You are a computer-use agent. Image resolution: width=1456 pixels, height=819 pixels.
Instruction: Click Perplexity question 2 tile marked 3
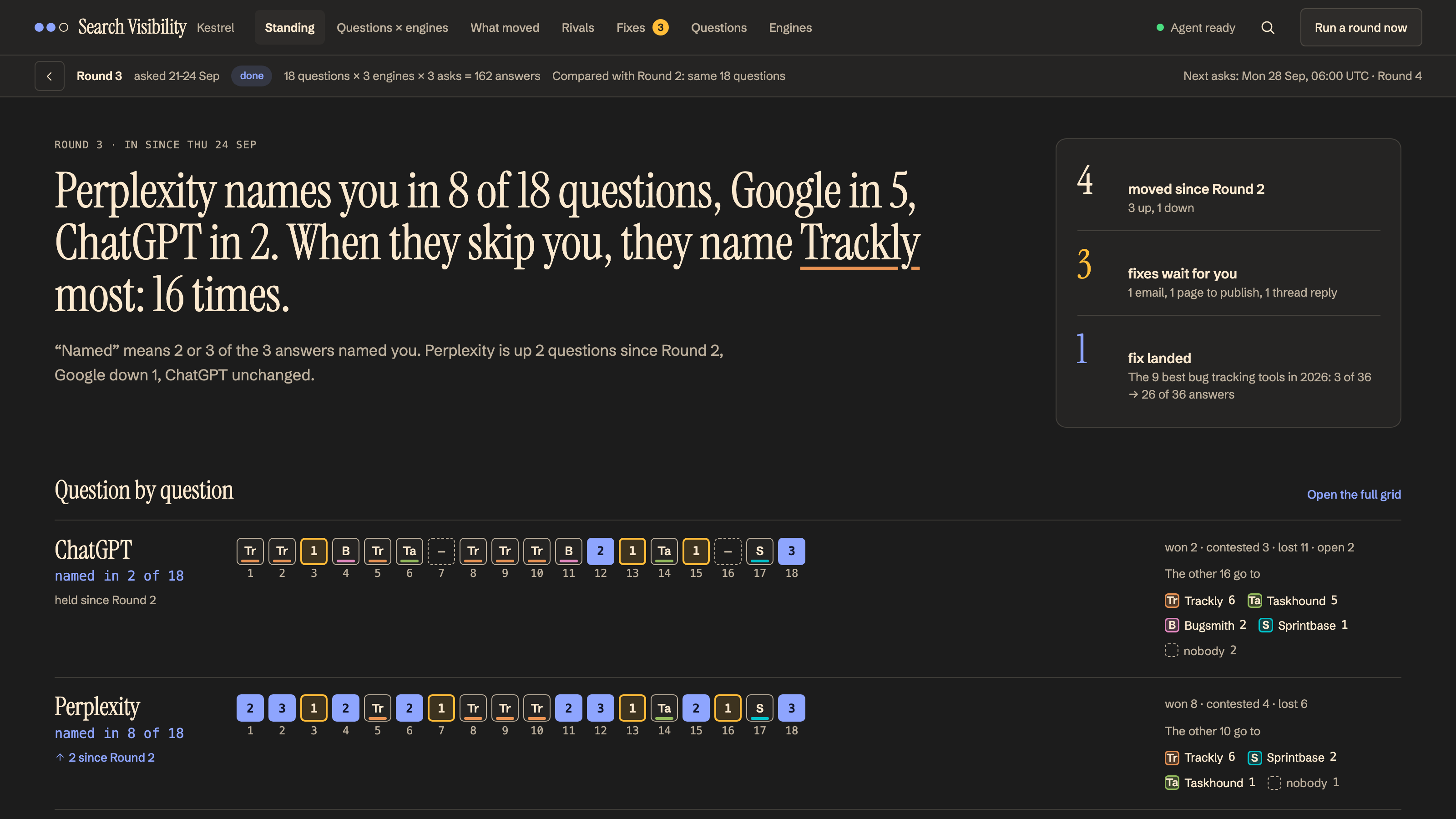pyautogui.click(x=282, y=708)
